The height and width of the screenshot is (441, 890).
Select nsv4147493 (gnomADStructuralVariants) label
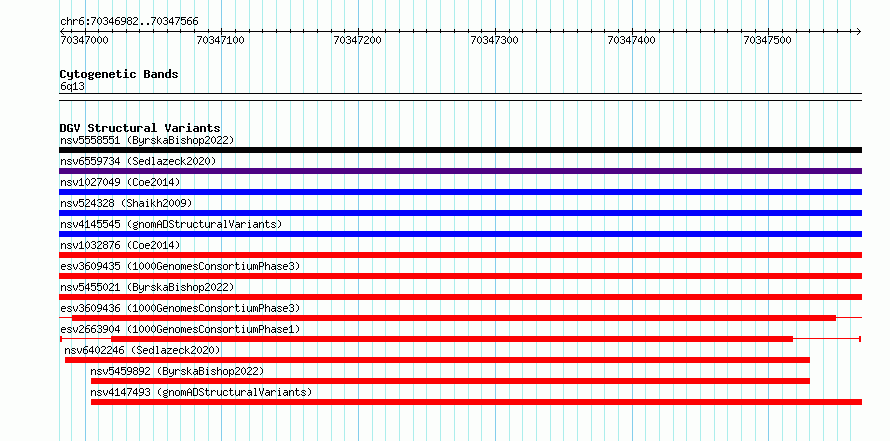coord(201,392)
